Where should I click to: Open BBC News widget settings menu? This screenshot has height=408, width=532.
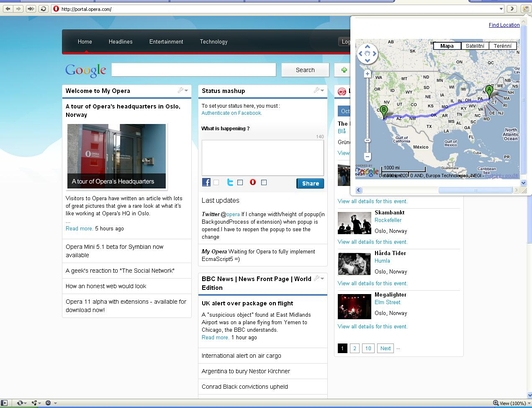point(319,278)
